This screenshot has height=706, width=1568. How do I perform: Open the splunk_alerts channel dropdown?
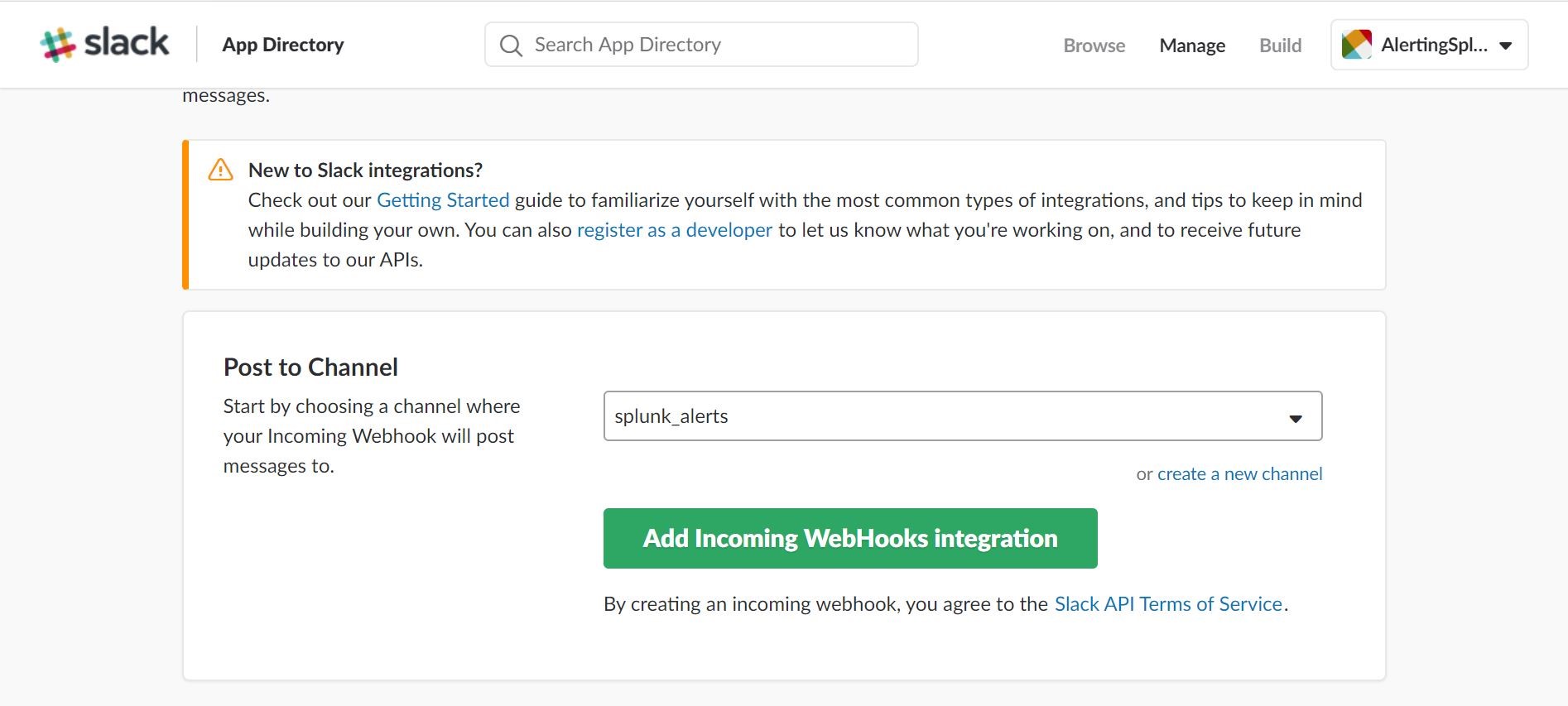pyautogui.click(x=963, y=416)
